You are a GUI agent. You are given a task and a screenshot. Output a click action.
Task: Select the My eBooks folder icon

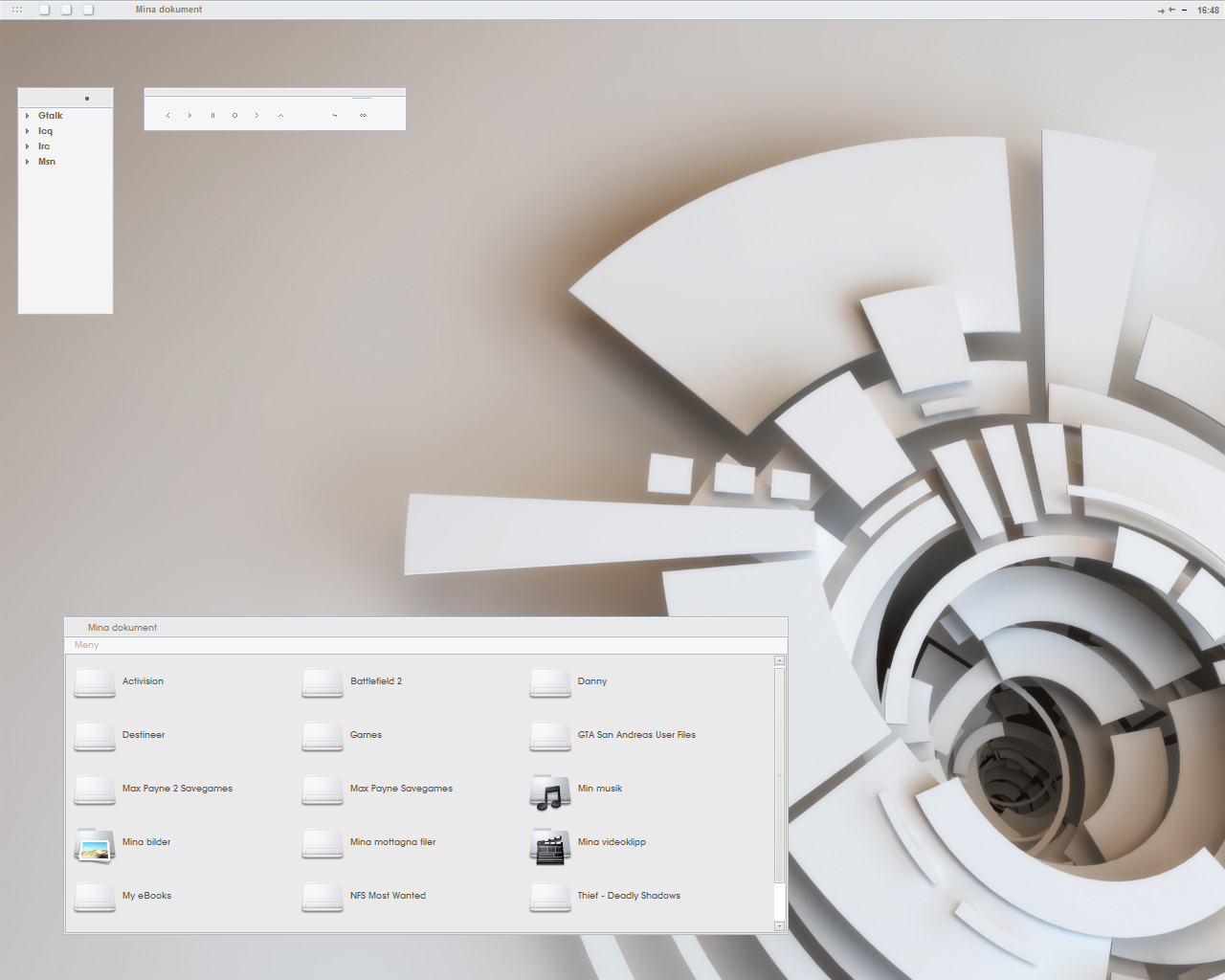(95, 897)
